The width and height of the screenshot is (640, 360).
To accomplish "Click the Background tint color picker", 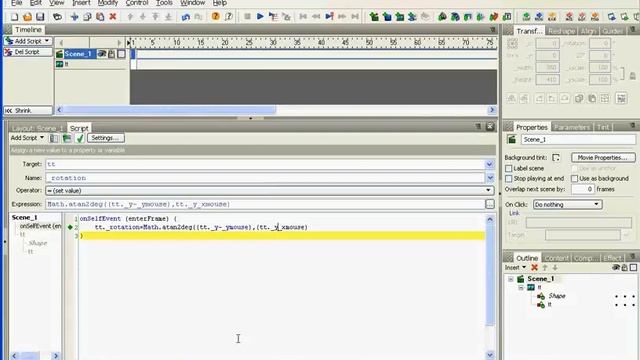I will click(556, 158).
